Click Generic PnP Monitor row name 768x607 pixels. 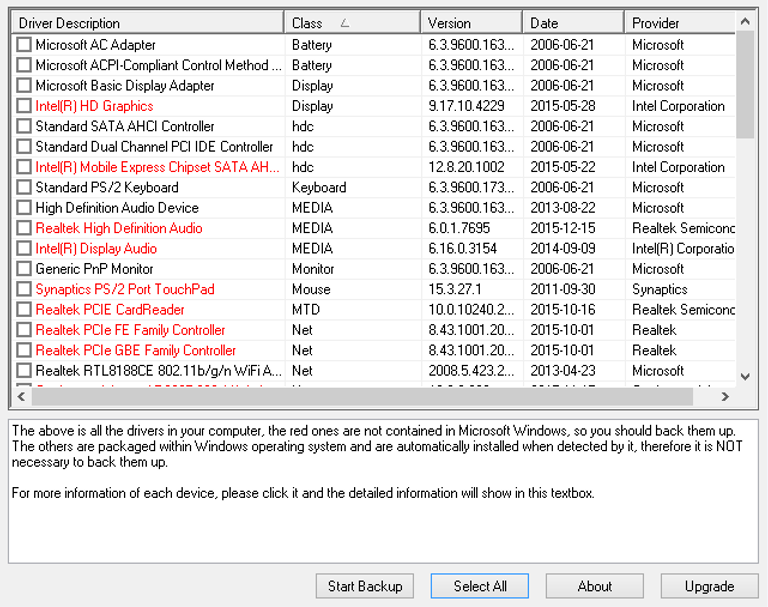(x=94, y=269)
